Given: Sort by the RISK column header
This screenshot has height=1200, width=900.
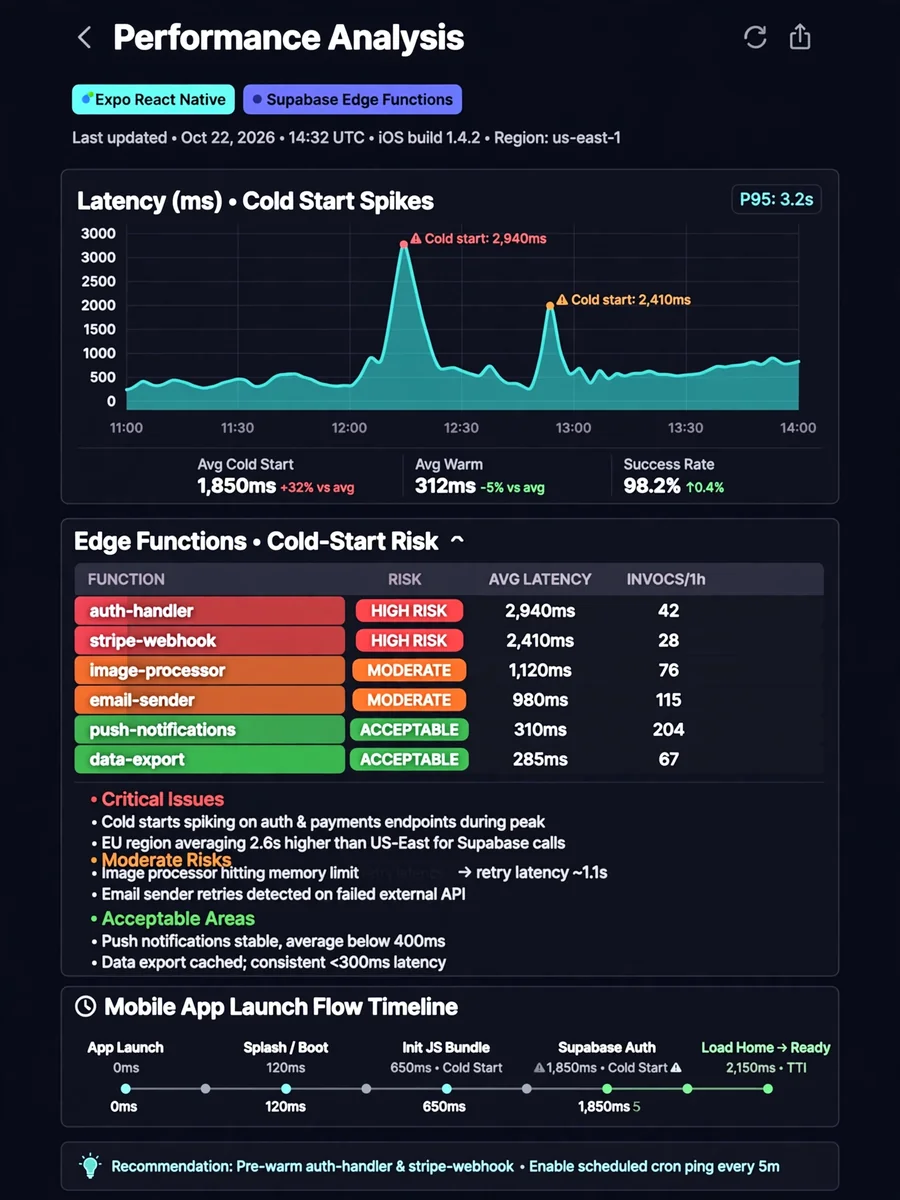Looking at the screenshot, I should 405,579.
